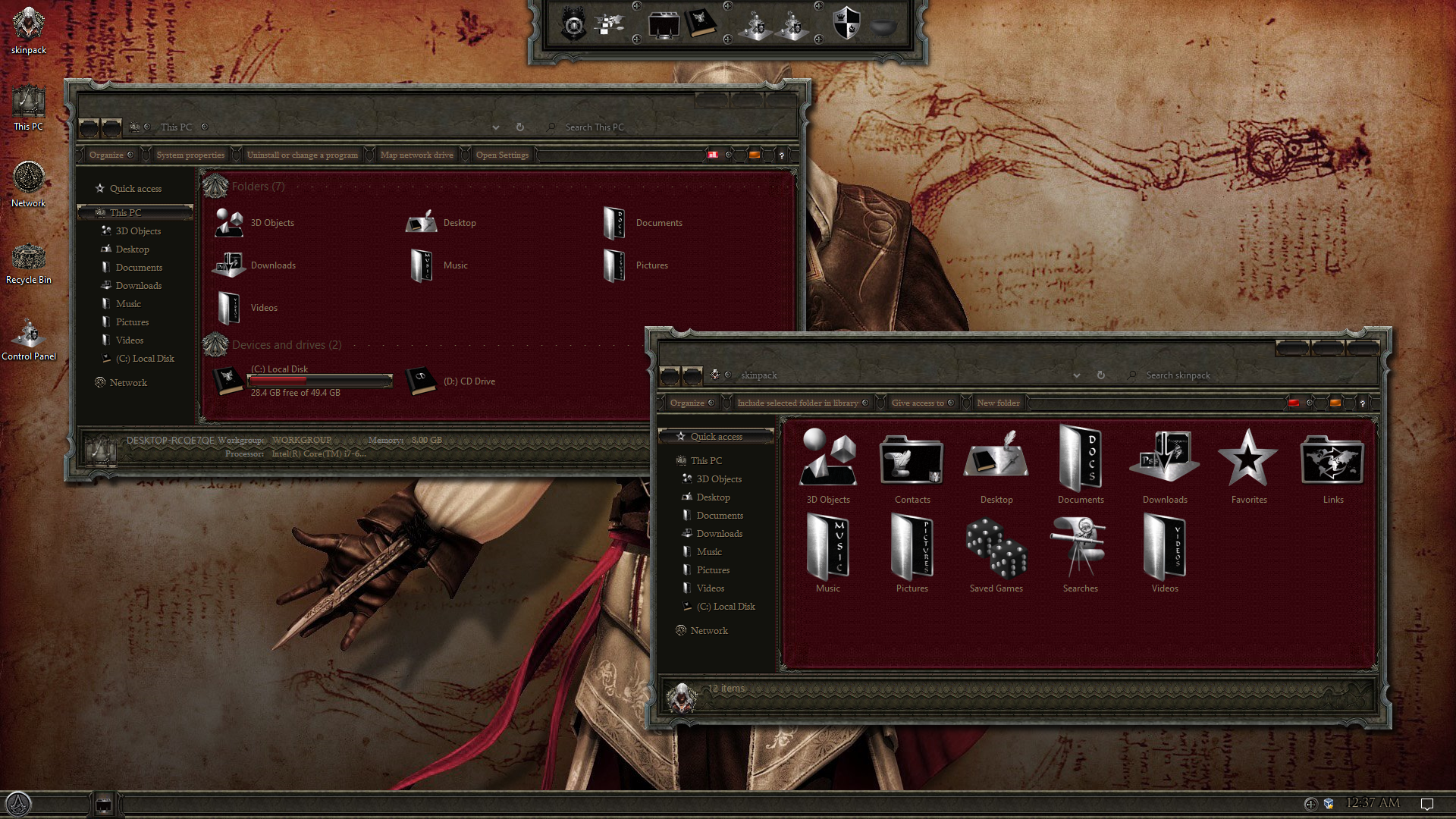Open the black book icon in the dock
1456x819 pixels.
tap(701, 24)
